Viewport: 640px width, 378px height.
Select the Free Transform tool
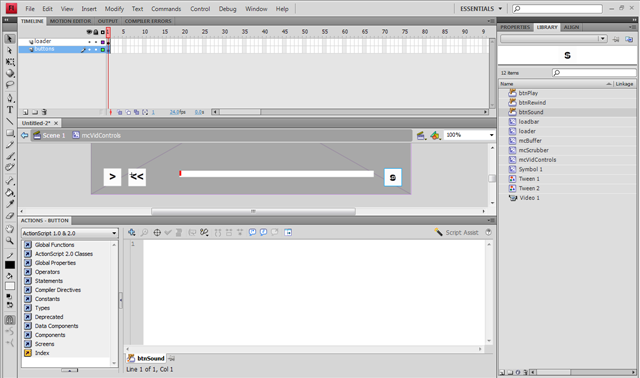click(10, 62)
